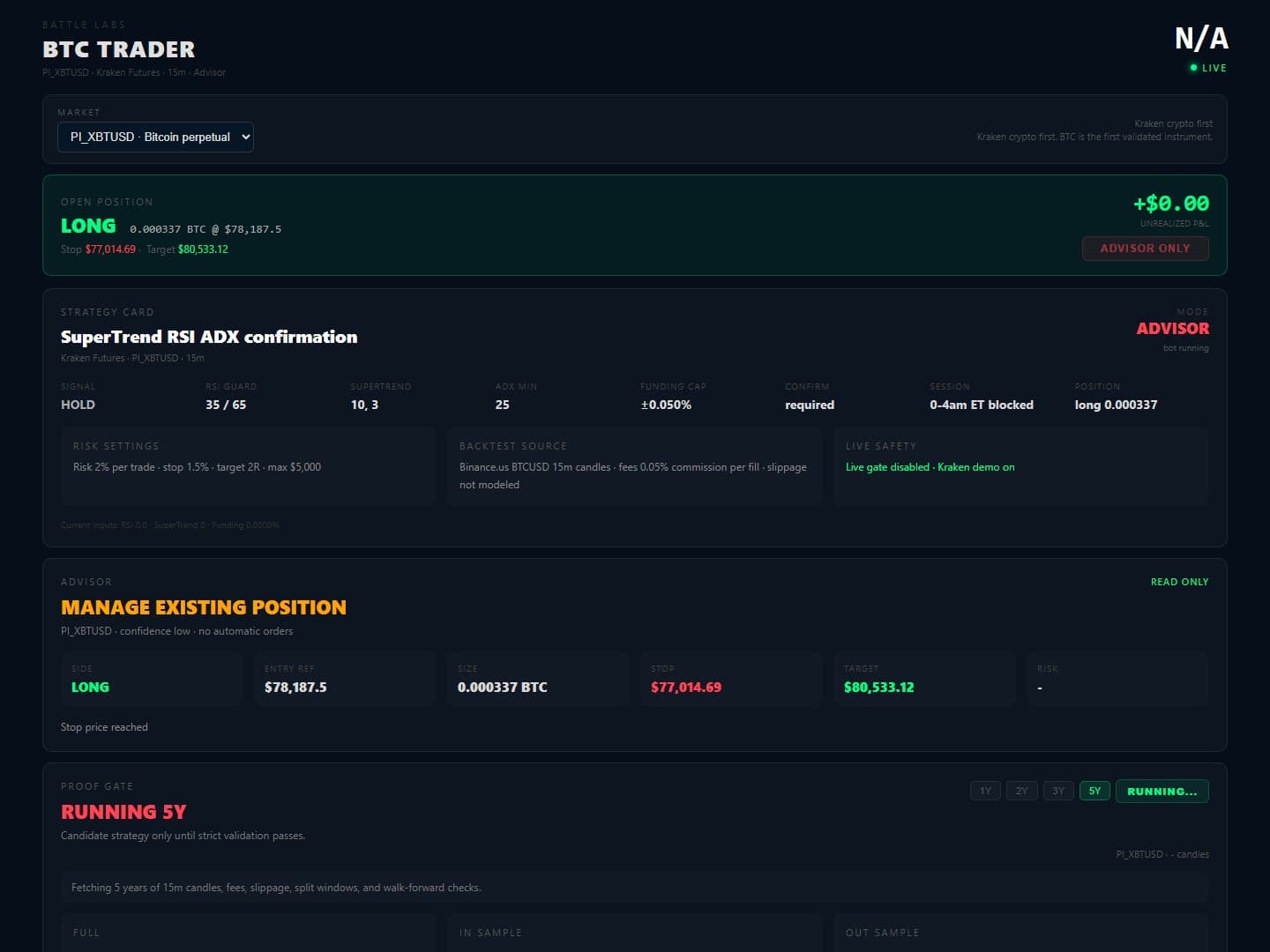The width and height of the screenshot is (1270, 952).
Task: Select the 2Y proof gate period
Action: 1021,791
